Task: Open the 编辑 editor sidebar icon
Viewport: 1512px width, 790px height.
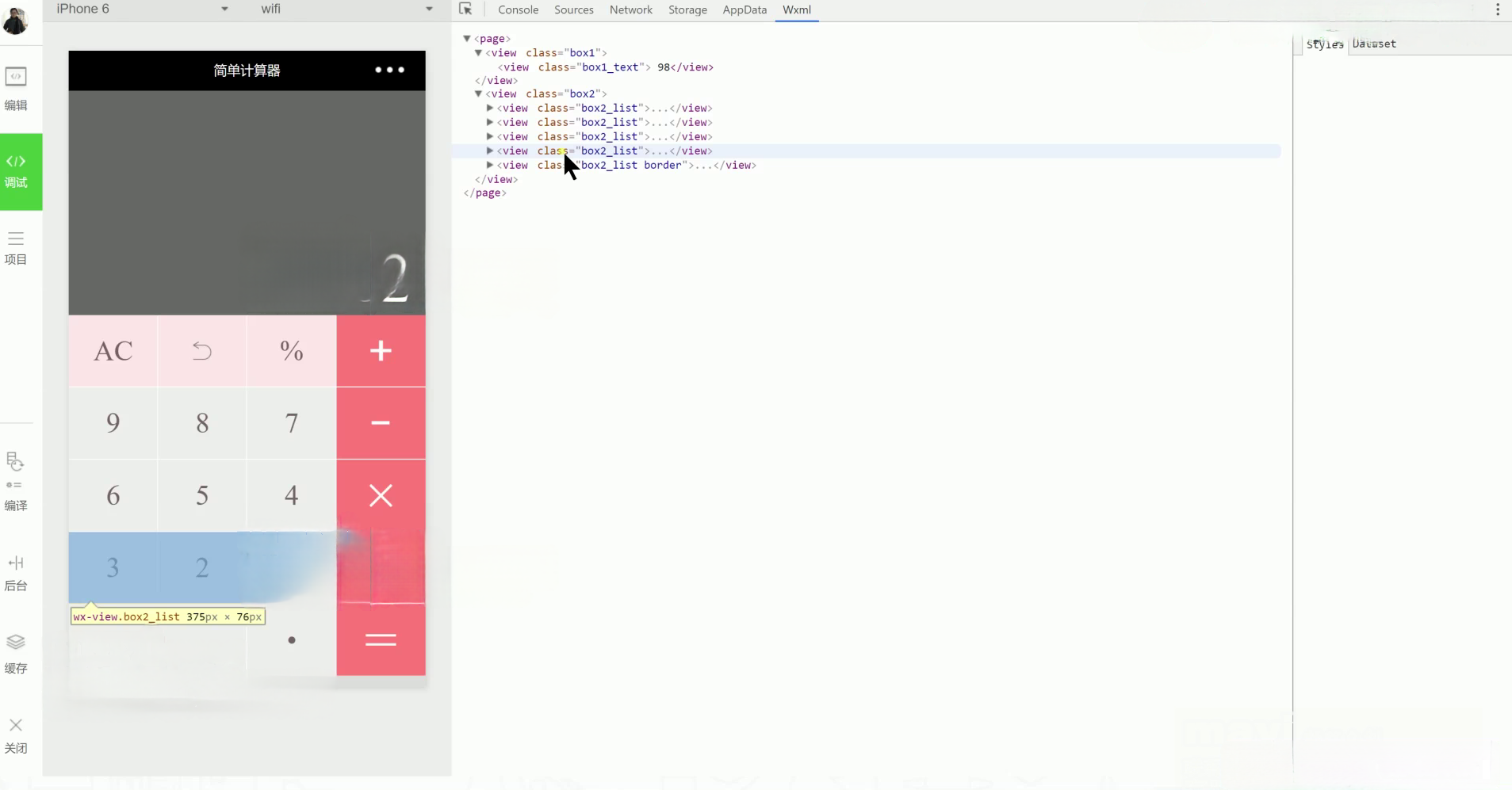Action: point(16,89)
